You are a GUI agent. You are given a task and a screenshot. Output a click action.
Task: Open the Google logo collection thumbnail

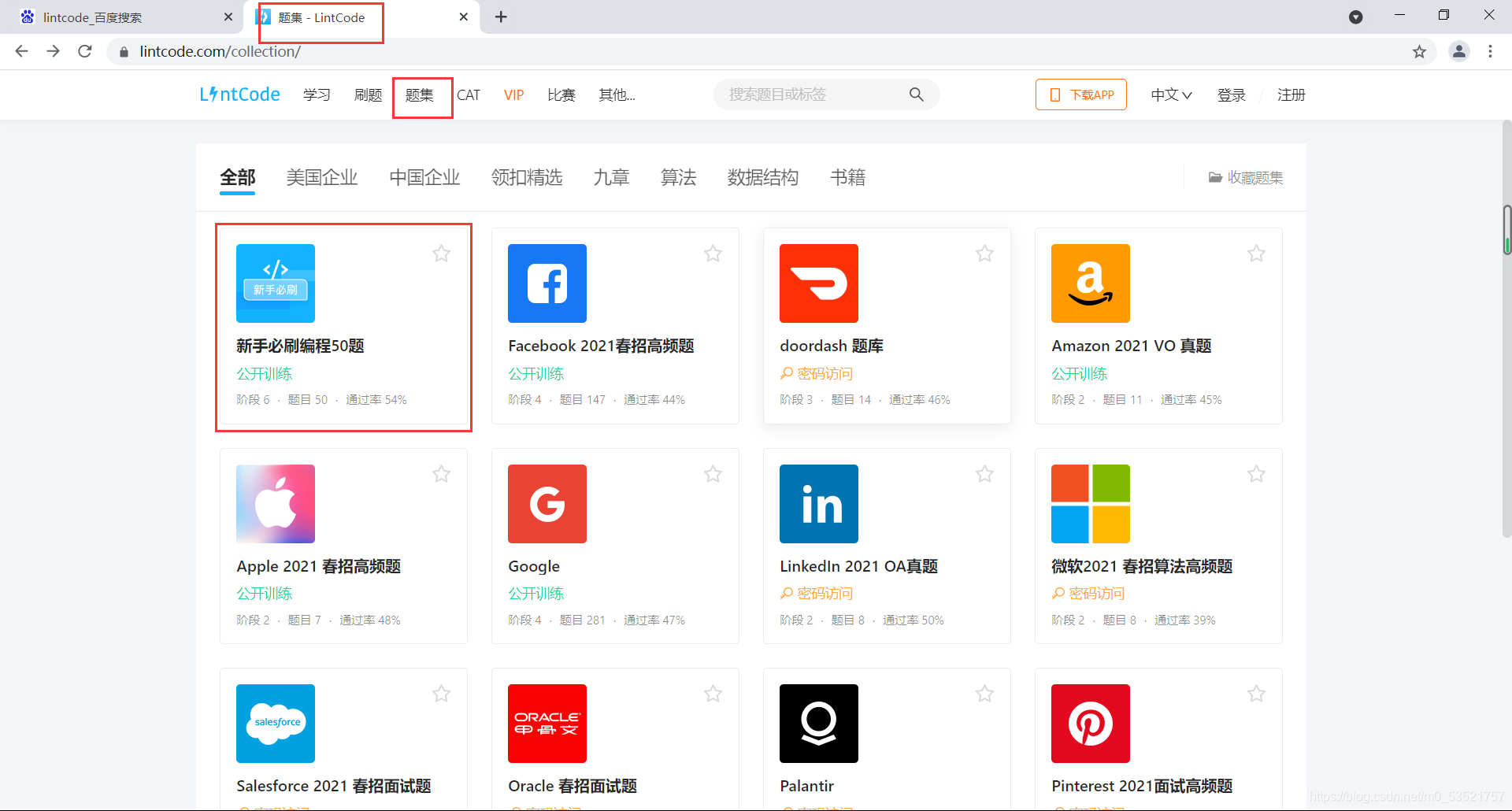(547, 504)
